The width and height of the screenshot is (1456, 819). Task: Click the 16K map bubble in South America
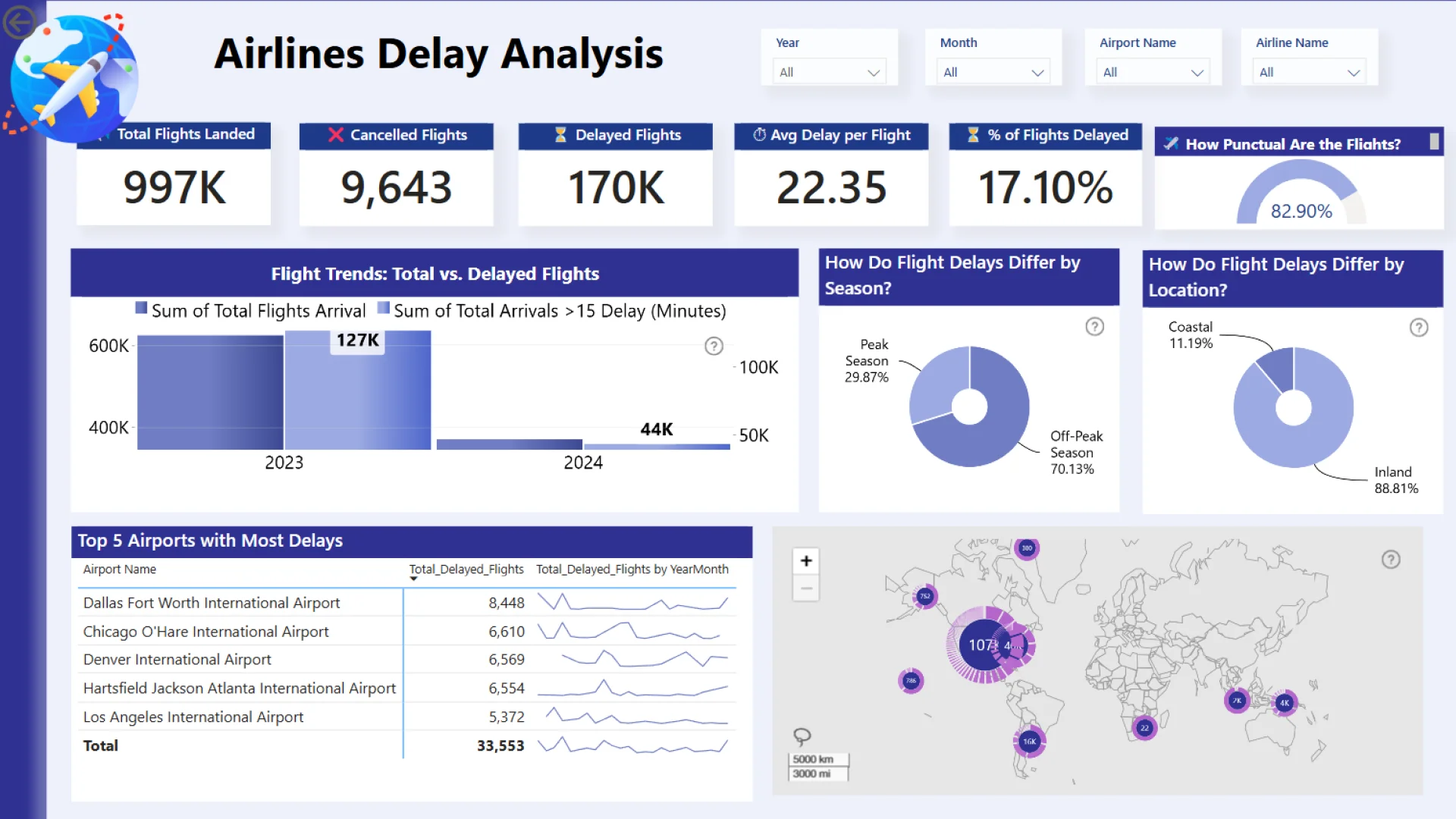[x=1029, y=742]
